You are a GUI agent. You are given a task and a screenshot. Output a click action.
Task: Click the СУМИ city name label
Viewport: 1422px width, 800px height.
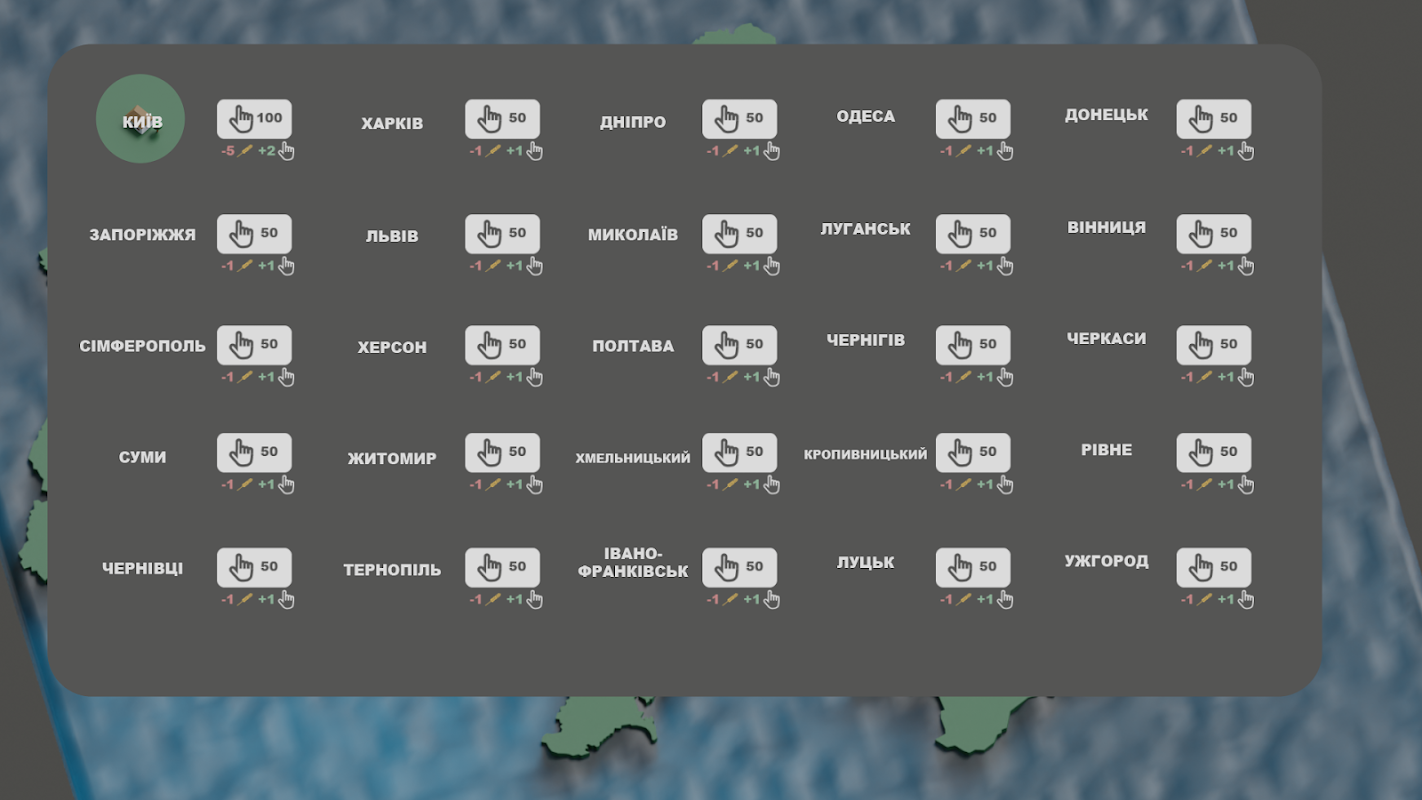[x=142, y=457]
